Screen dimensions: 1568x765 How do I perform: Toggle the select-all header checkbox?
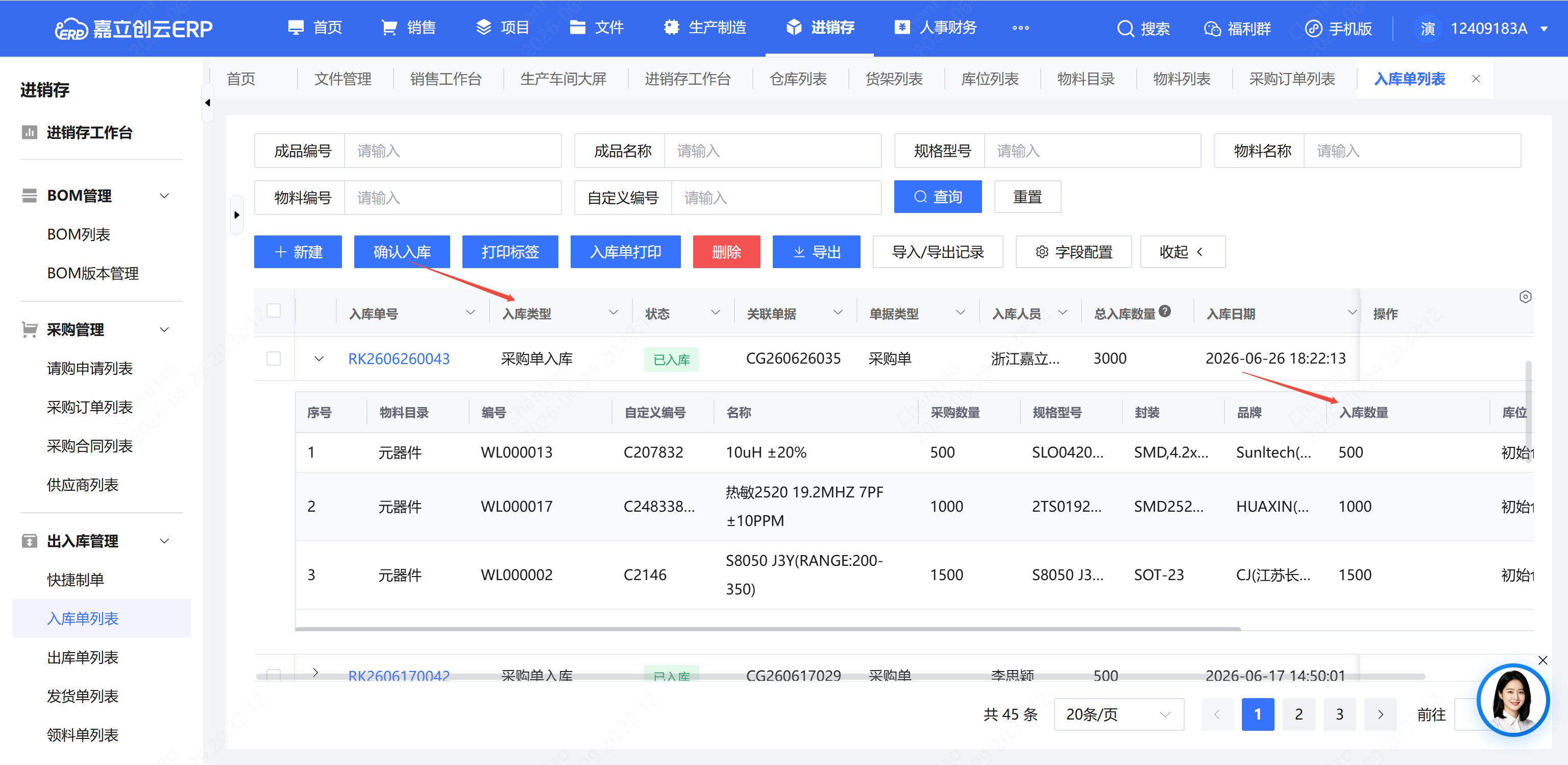(x=274, y=310)
